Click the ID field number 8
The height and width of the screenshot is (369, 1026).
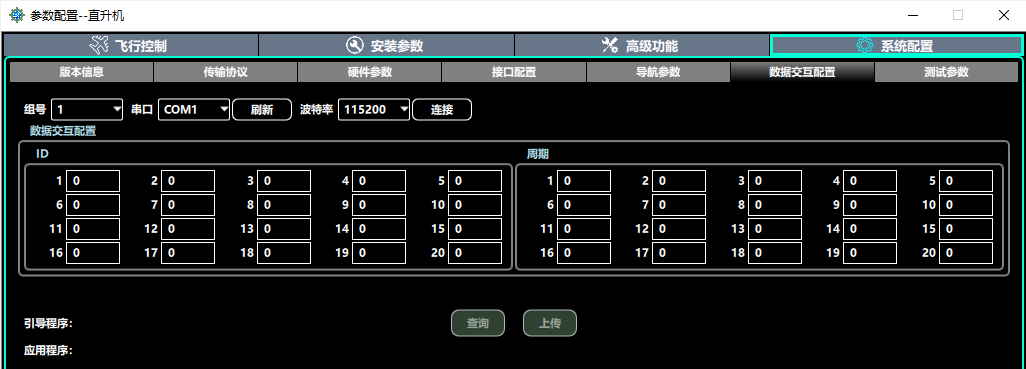point(283,205)
